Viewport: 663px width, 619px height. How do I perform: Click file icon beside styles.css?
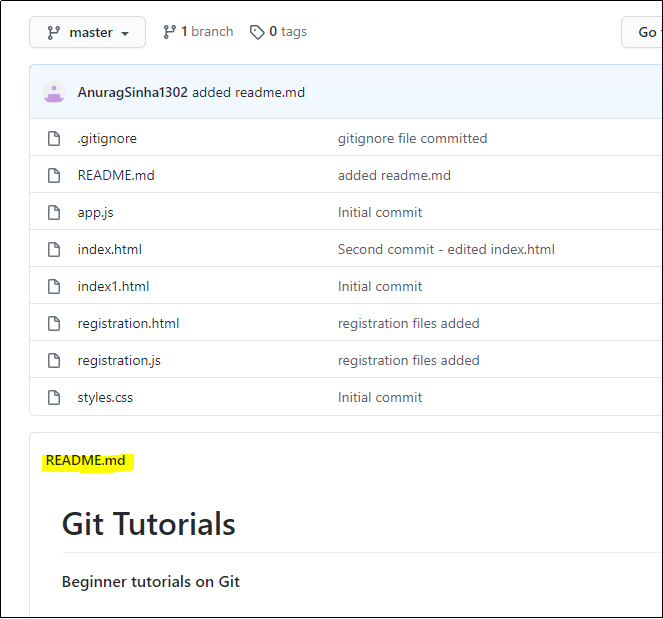tap(55, 398)
